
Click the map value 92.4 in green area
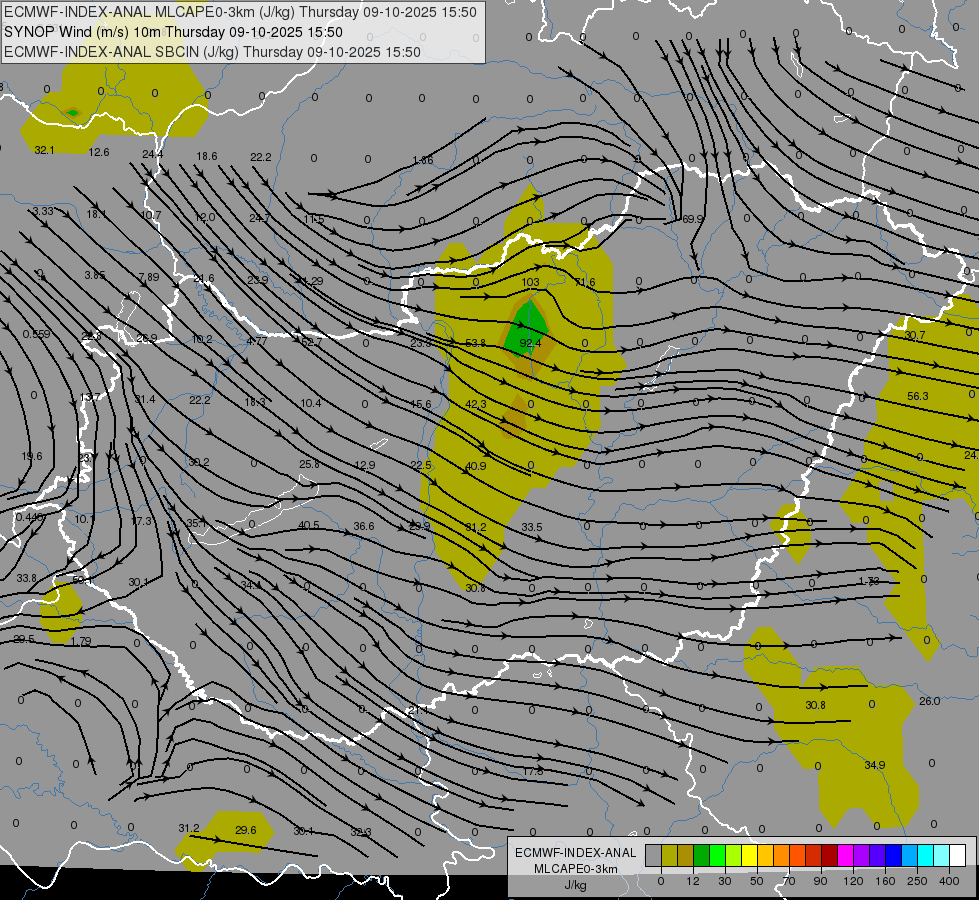(x=530, y=343)
